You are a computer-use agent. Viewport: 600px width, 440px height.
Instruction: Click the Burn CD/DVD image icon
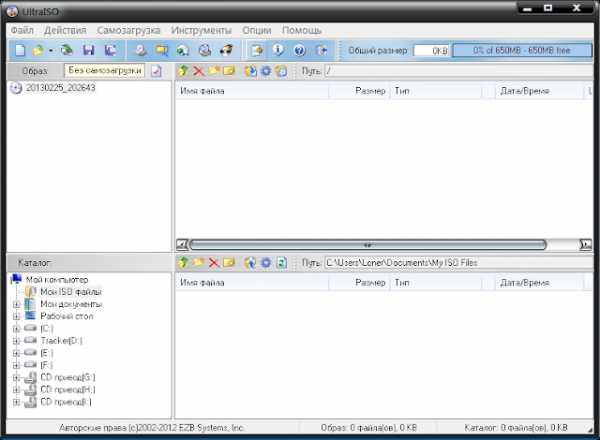(x=227, y=50)
